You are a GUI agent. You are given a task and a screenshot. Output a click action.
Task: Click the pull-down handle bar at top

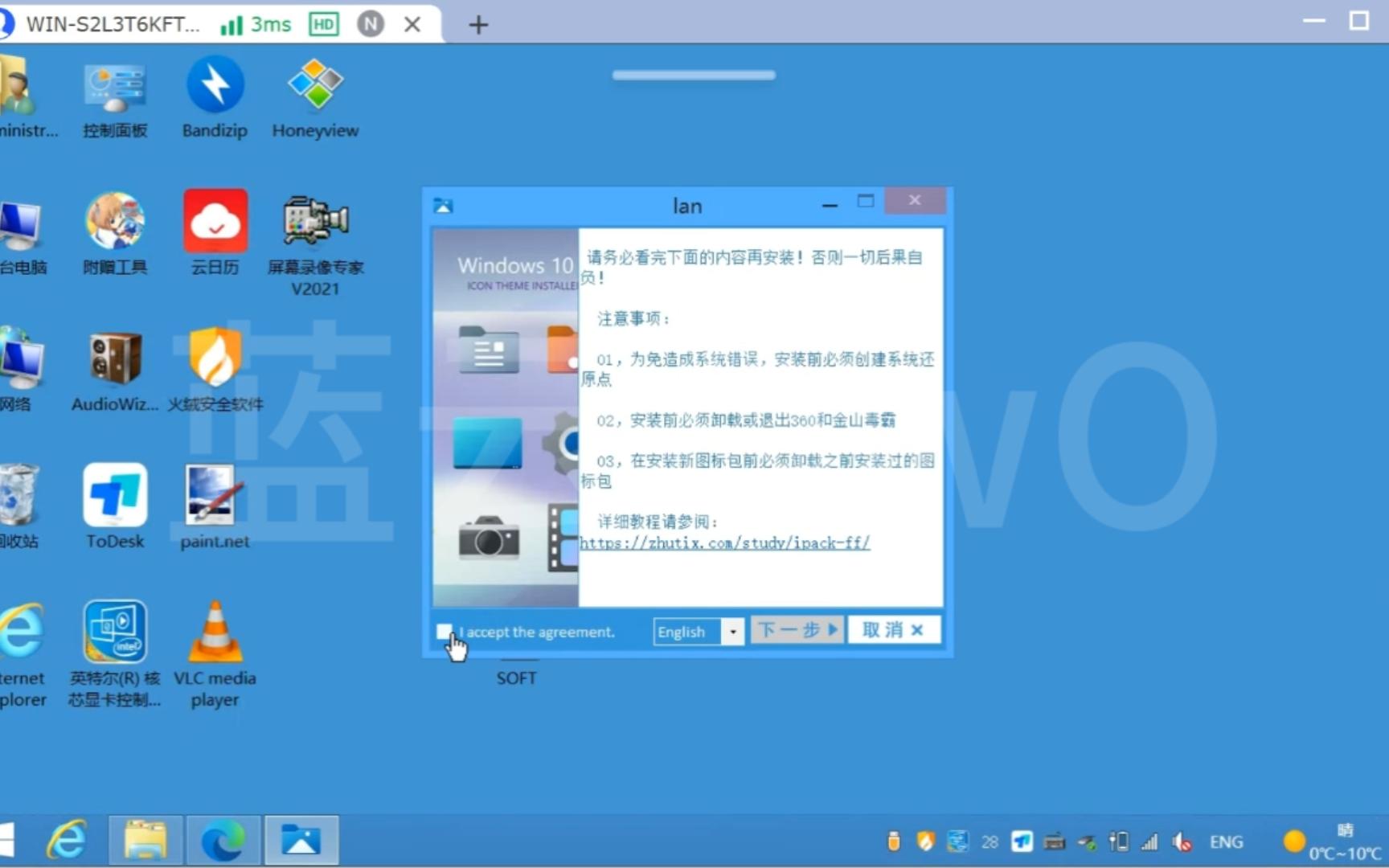[x=694, y=75]
